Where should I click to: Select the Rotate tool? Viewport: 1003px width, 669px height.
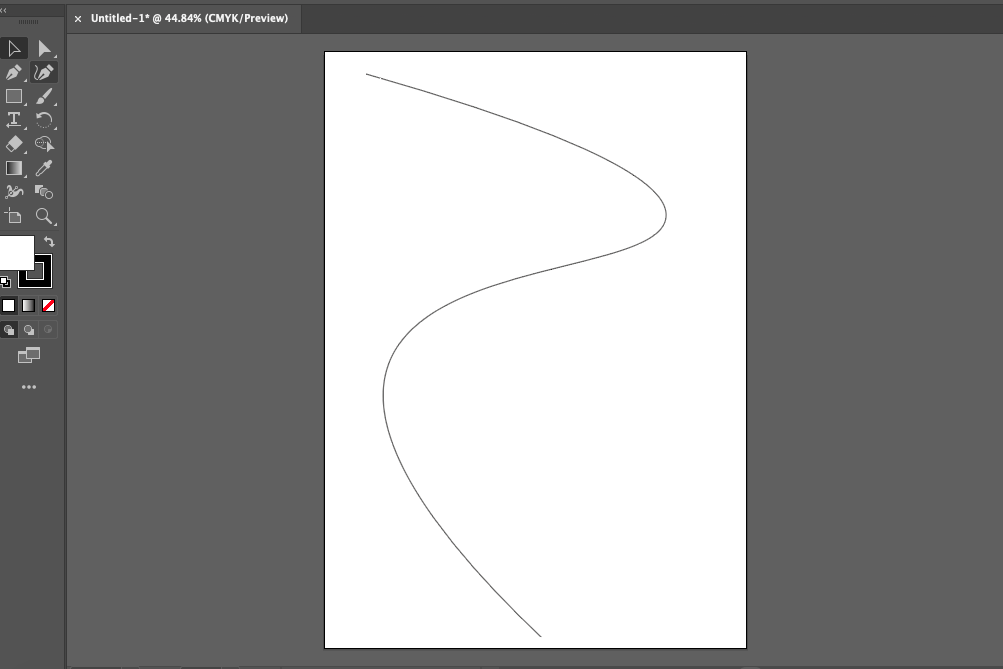pos(44,120)
